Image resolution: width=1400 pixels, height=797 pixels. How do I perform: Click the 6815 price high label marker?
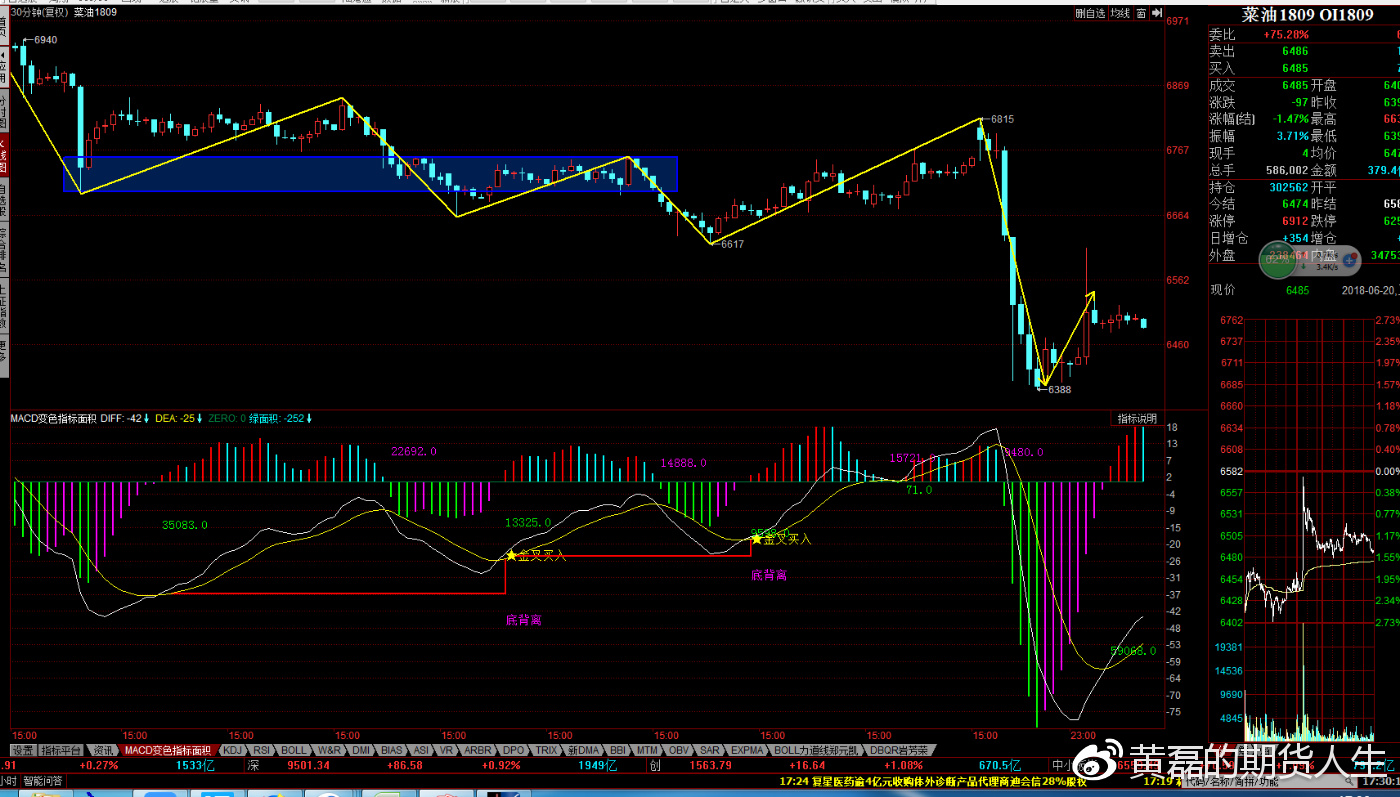[x=1001, y=119]
